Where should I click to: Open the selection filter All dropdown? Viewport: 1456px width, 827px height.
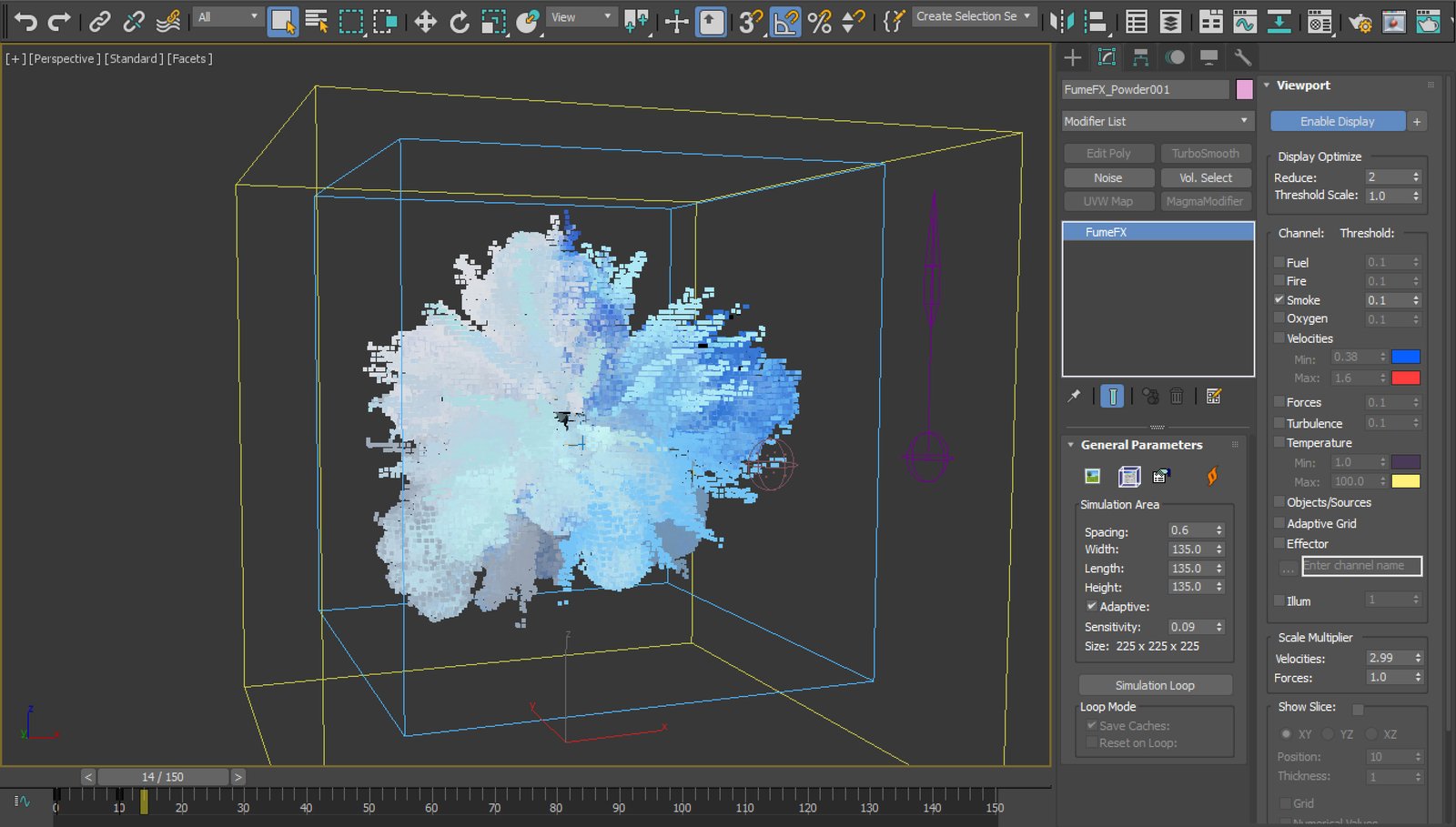click(226, 16)
